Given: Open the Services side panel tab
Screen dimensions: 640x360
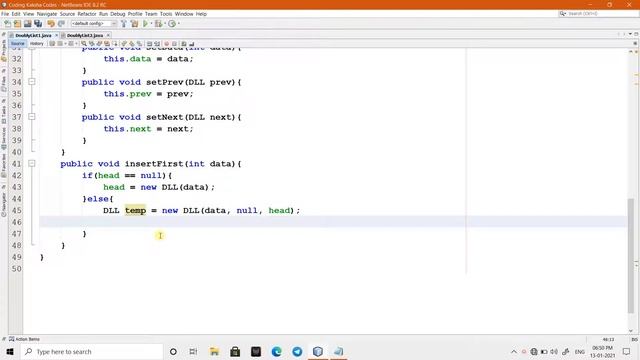Looking at the screenshot, I should pyautogui.click(x=4, y=139).
